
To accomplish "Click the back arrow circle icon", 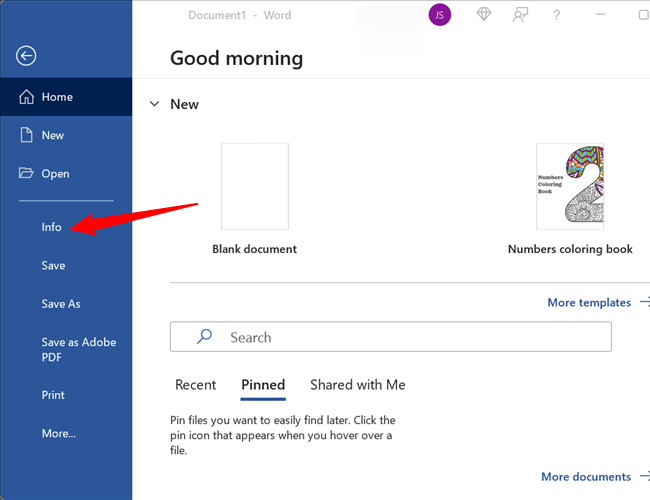I will tap(26, 56).
